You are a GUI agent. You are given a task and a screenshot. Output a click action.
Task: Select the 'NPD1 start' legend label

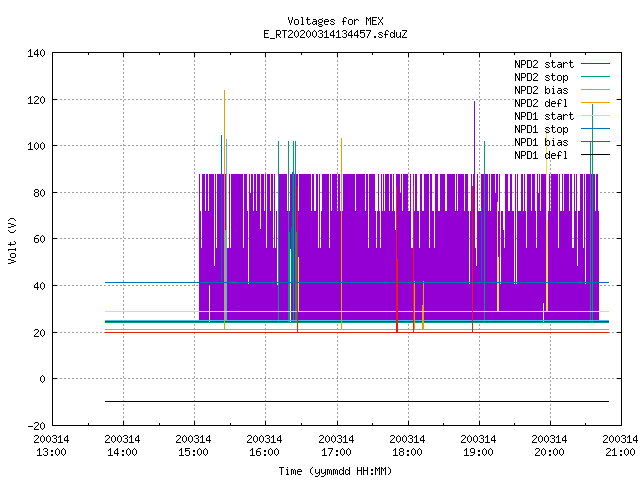click(x=544, y=116)
